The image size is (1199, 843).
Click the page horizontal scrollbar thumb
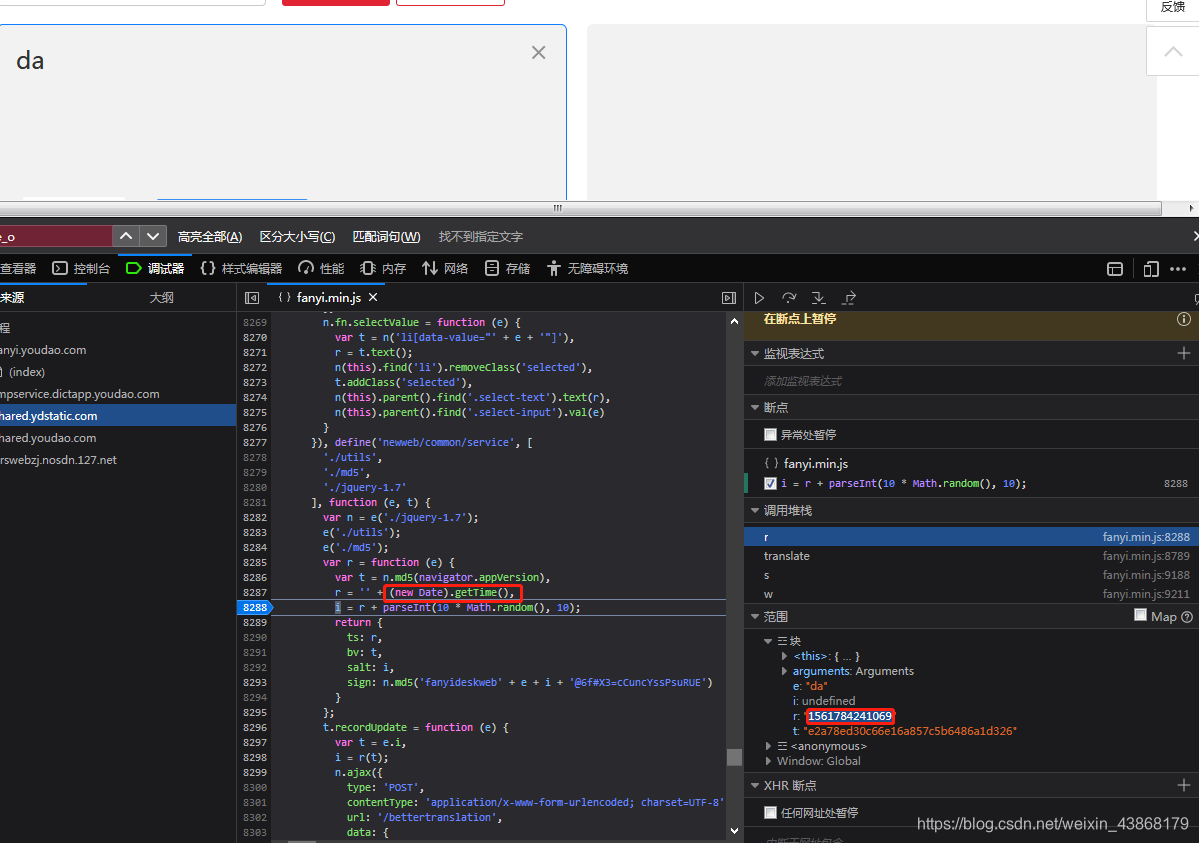(580, 208)
